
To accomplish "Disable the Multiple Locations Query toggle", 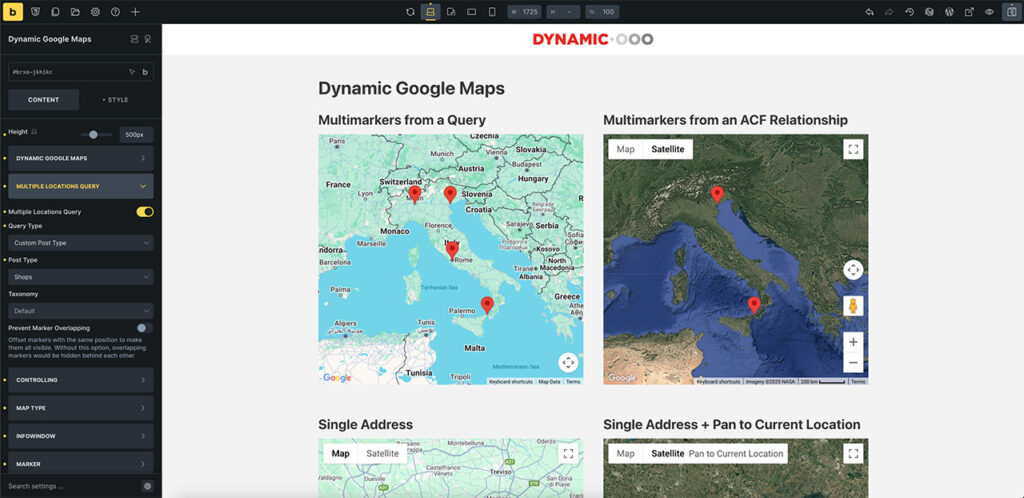I will [145, 211].
